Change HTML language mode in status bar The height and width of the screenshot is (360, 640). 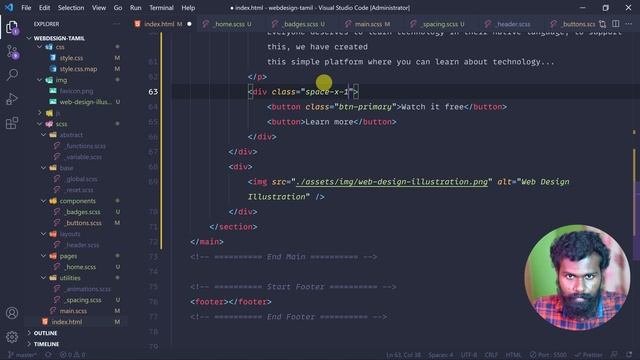513,355
